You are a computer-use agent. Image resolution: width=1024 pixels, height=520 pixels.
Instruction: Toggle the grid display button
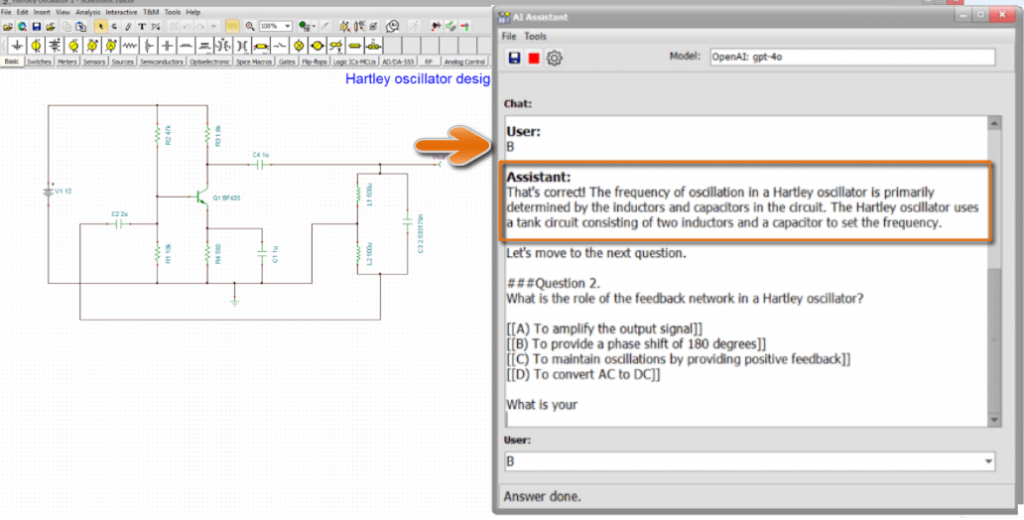232,25
